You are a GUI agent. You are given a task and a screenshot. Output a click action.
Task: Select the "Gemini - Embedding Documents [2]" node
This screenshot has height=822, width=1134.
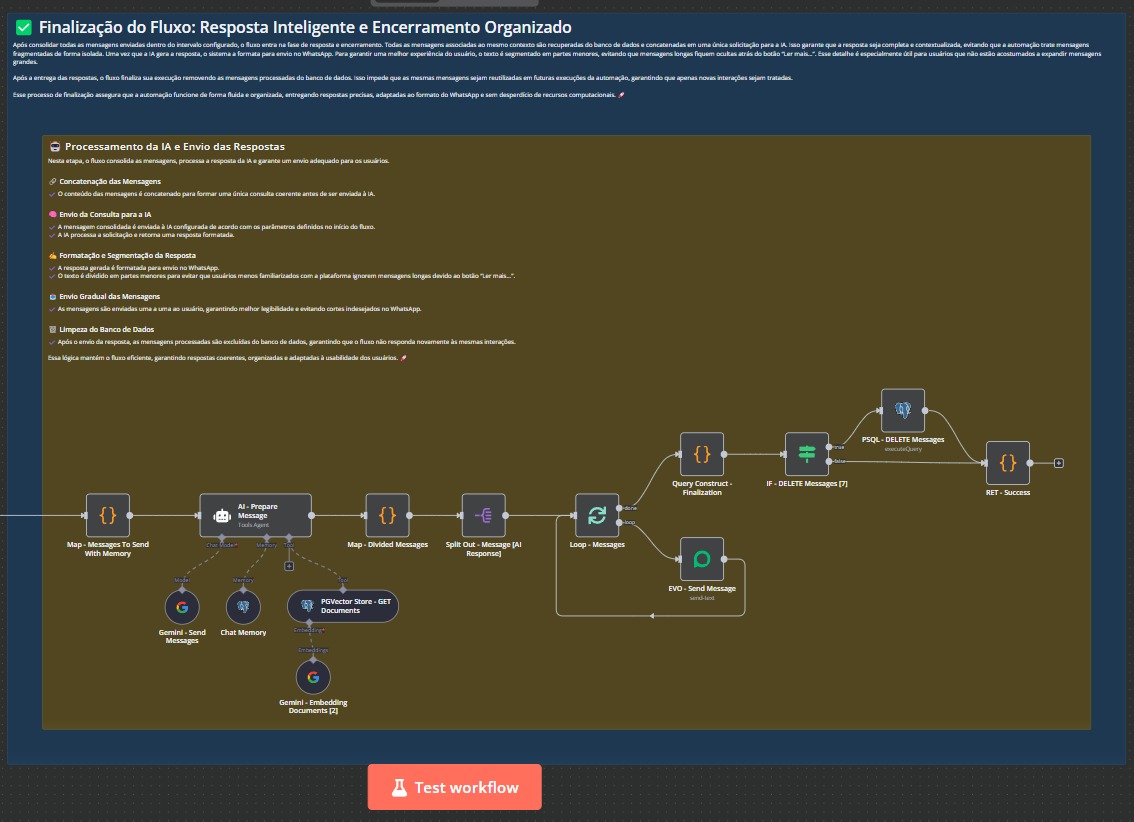tap(313, 677)
